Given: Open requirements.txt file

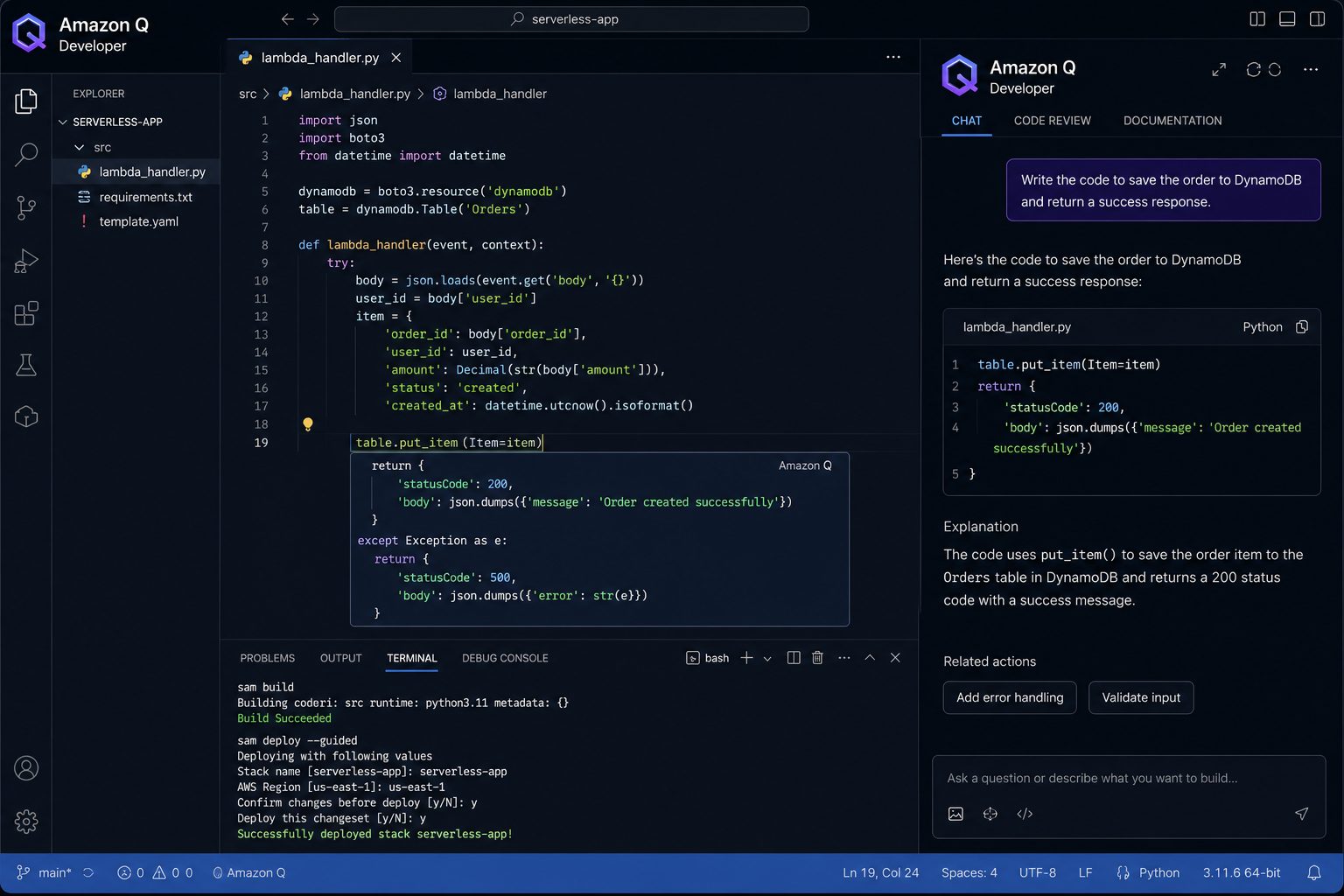Looking at the screenshot, I should 136,197.
